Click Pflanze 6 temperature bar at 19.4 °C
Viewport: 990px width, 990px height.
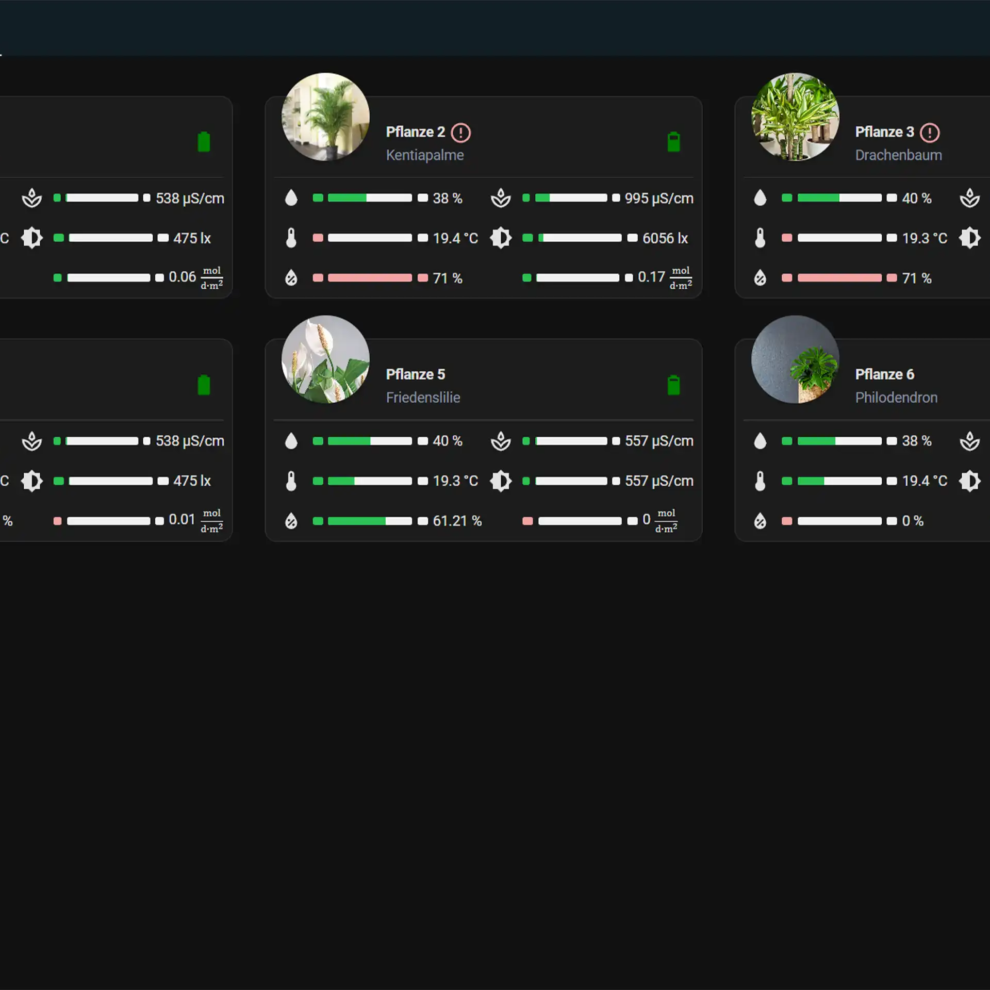pyautogui.click(x=839, y=481)
